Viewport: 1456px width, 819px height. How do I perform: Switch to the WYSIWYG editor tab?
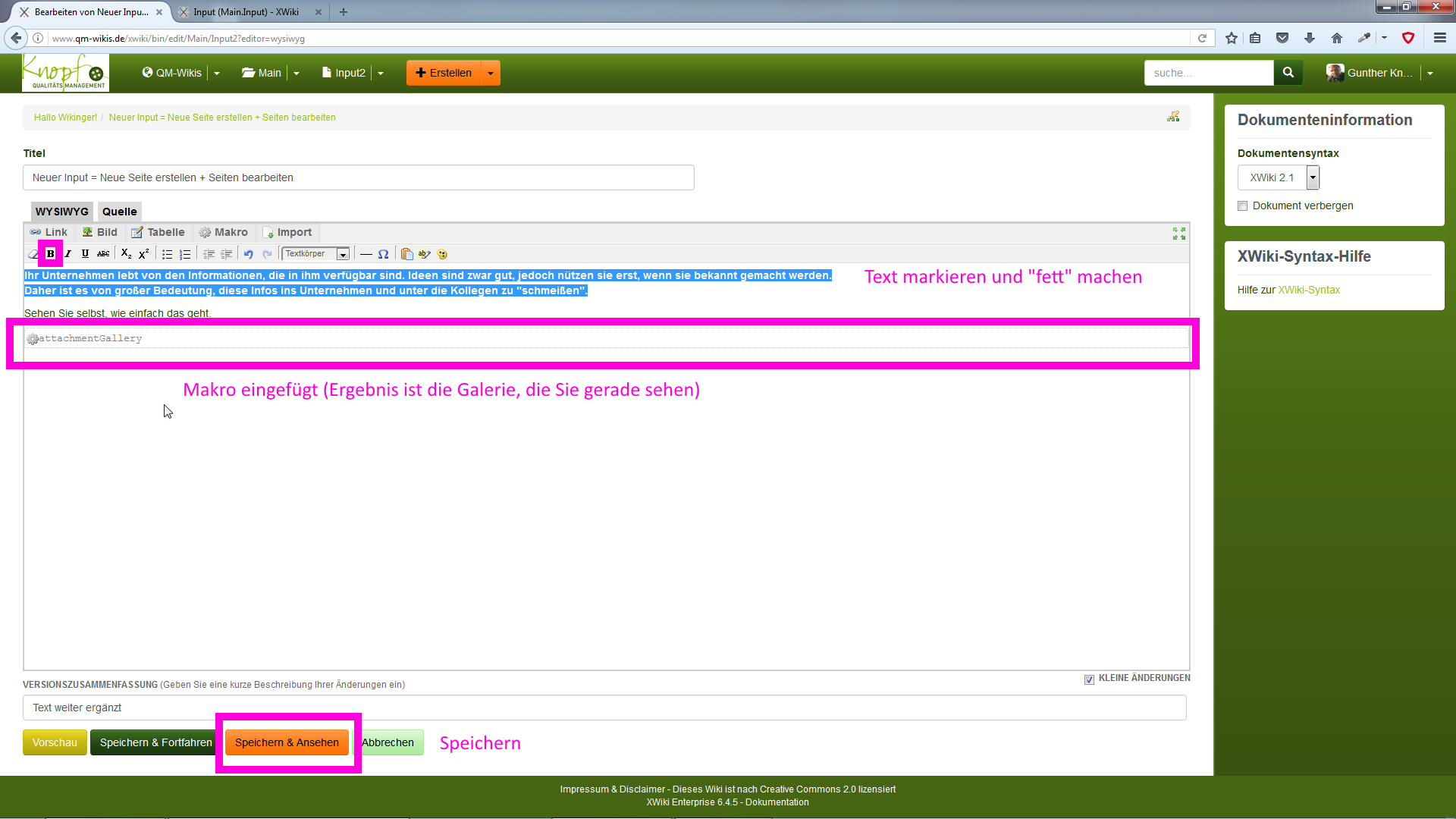(61, 212)
